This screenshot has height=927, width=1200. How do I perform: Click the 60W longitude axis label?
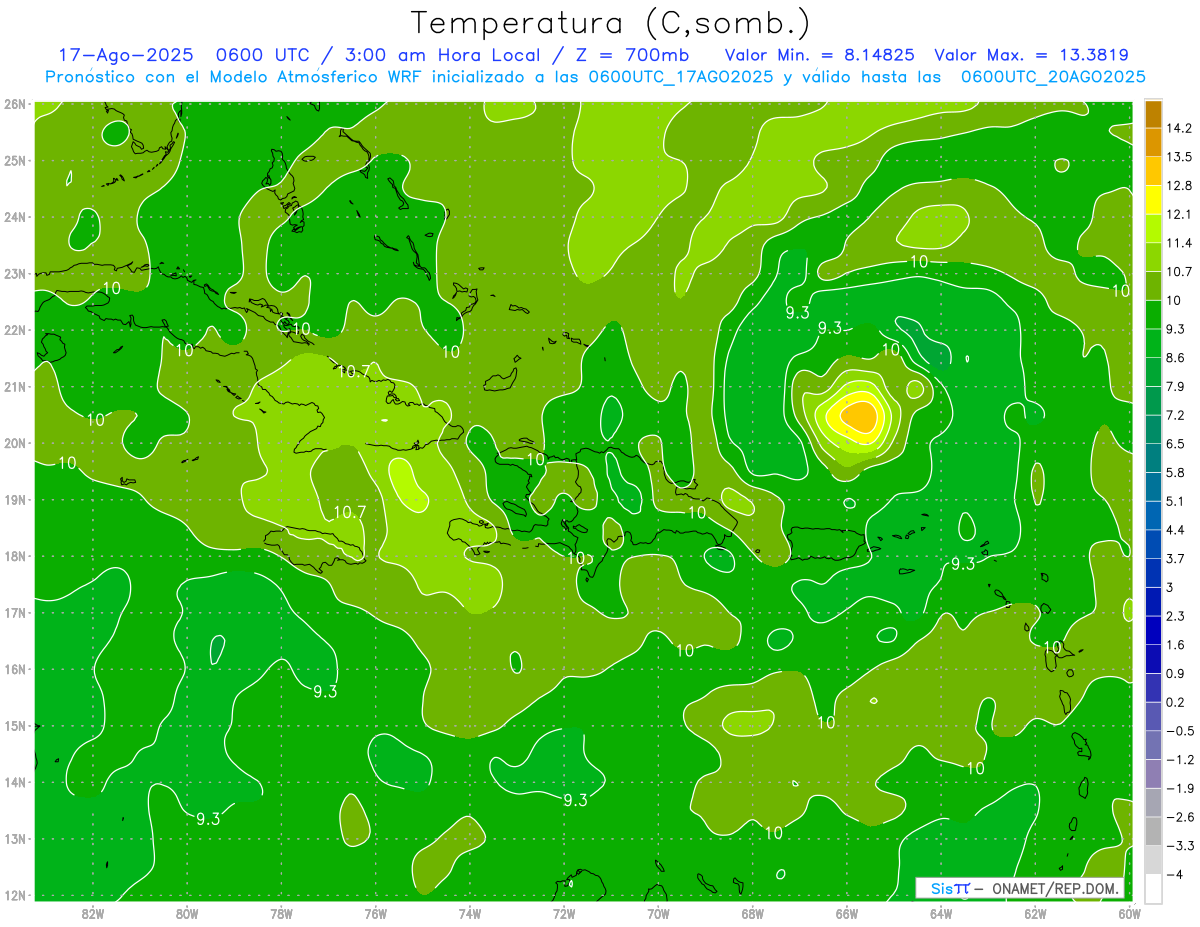click(x=1130, y=914)
